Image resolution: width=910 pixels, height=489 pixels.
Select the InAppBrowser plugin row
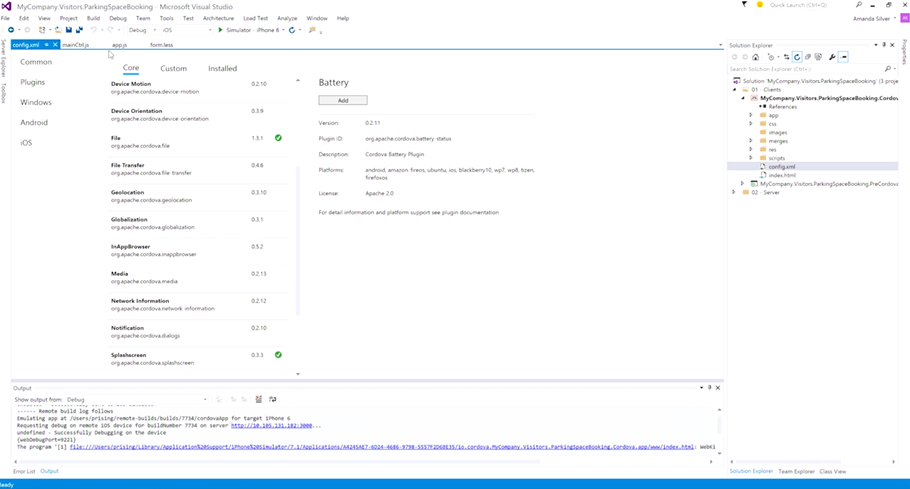[197, 250]
